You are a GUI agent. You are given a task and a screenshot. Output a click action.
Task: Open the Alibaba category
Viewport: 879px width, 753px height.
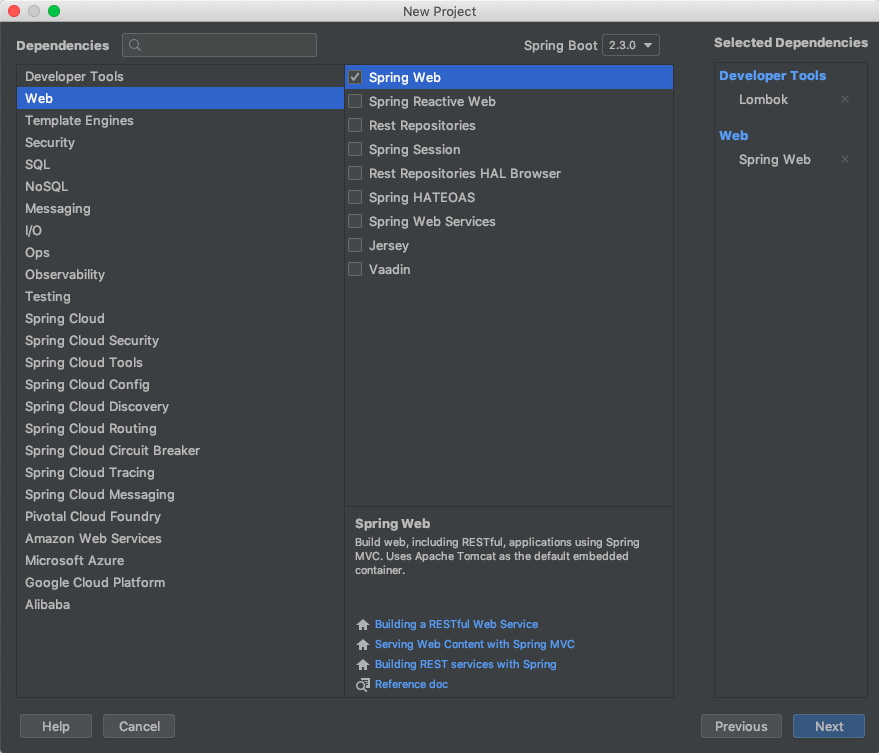(180, 604)
